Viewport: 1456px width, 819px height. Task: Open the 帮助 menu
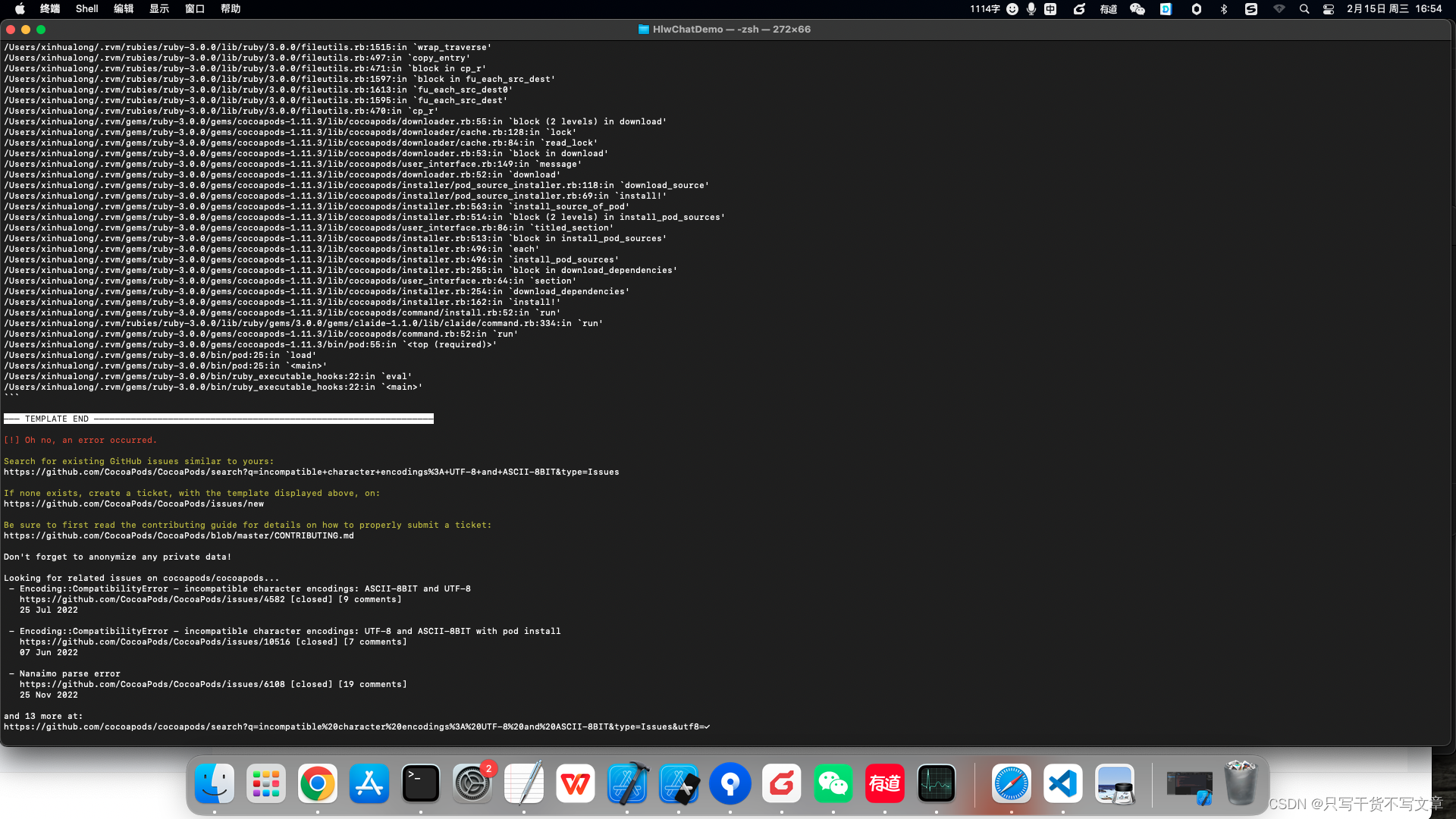[x=231, y=9]
